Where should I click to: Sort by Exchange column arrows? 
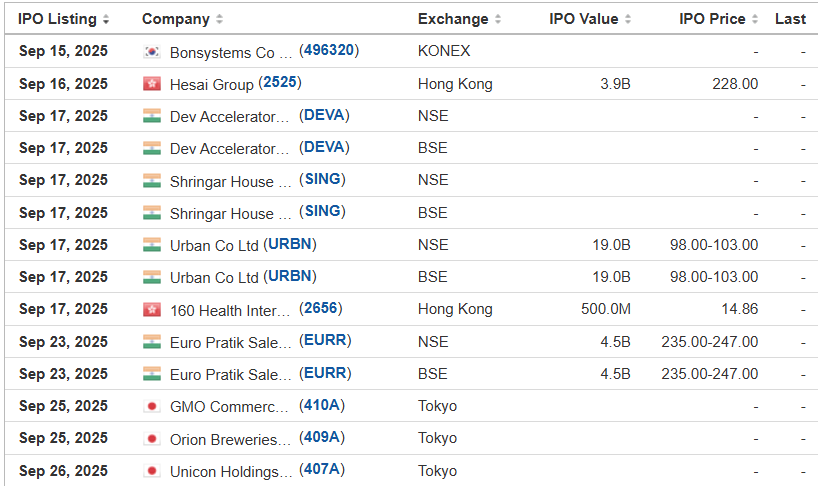click(x=498, y=20)
